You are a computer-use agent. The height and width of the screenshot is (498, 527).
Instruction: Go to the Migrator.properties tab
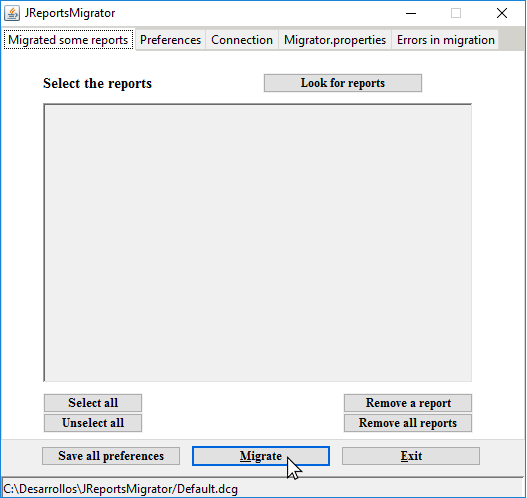[x=335, y=40]
